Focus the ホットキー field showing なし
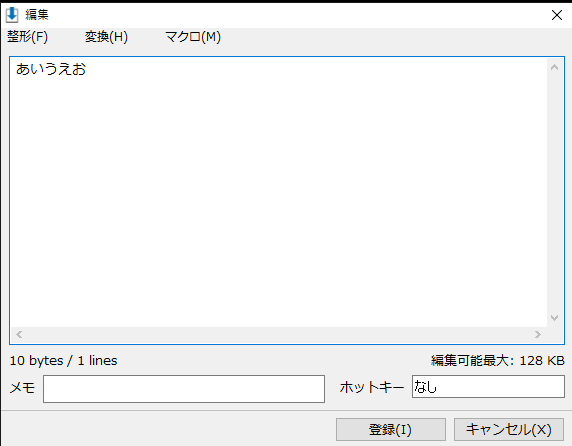This screenshot has height=446, width=572. [x=488, y=387]
